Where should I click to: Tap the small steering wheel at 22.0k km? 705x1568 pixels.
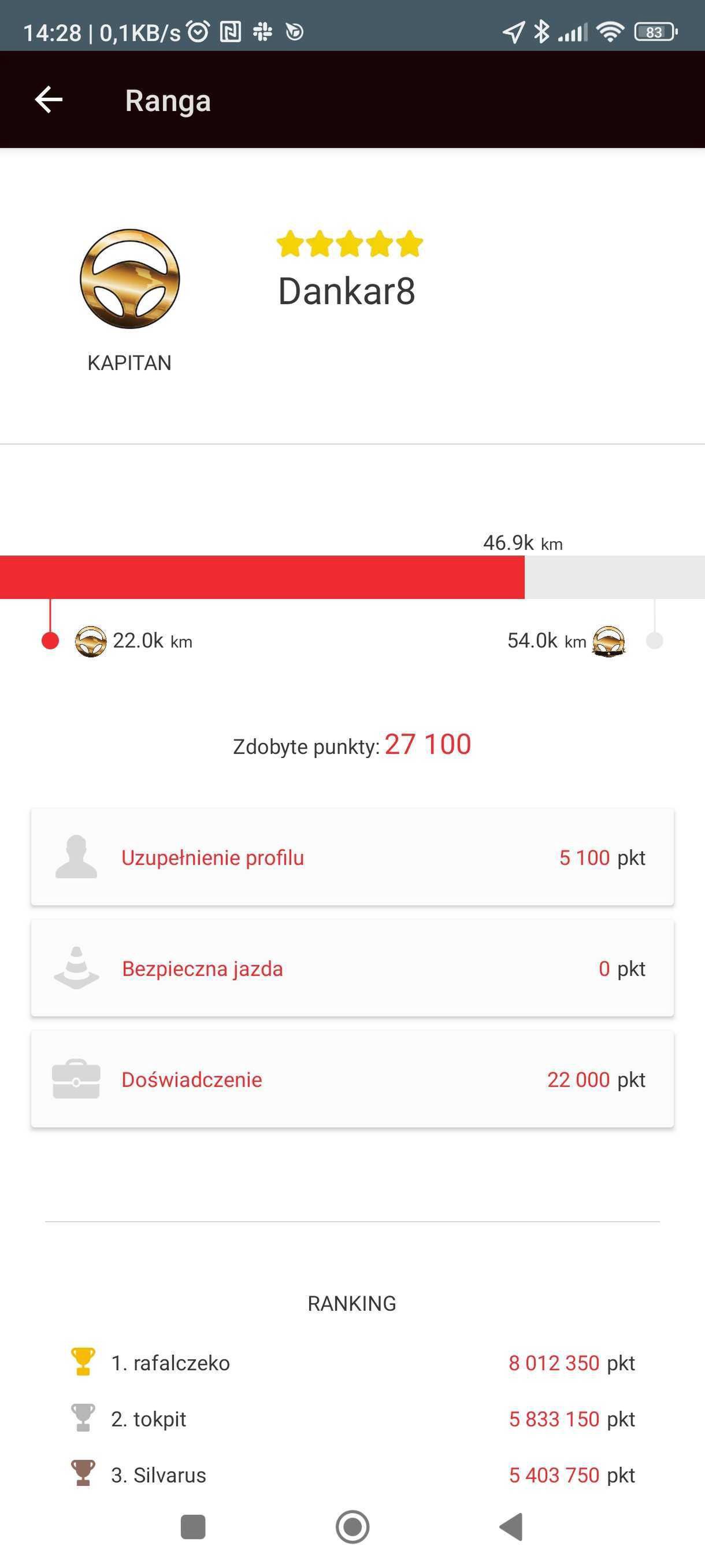pos(91,642)
